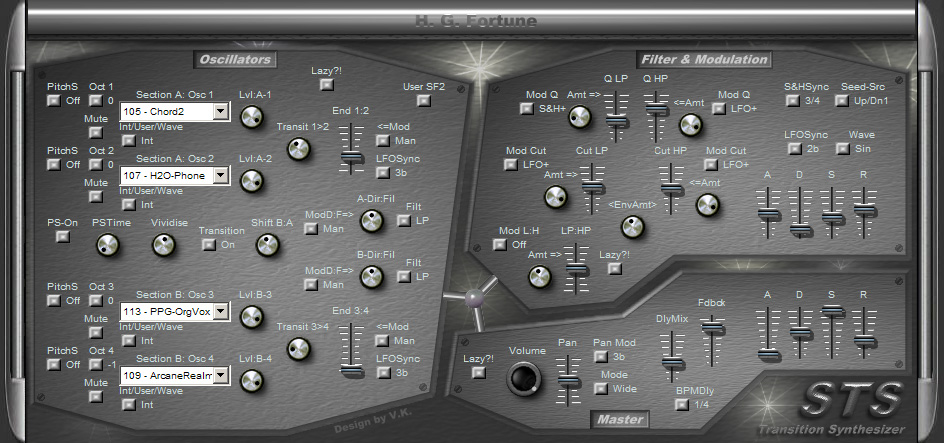The height and width of the screenshot is (443, 944).
Task: Click the Q HP Amt knob
Action: [x=691, y=125]
